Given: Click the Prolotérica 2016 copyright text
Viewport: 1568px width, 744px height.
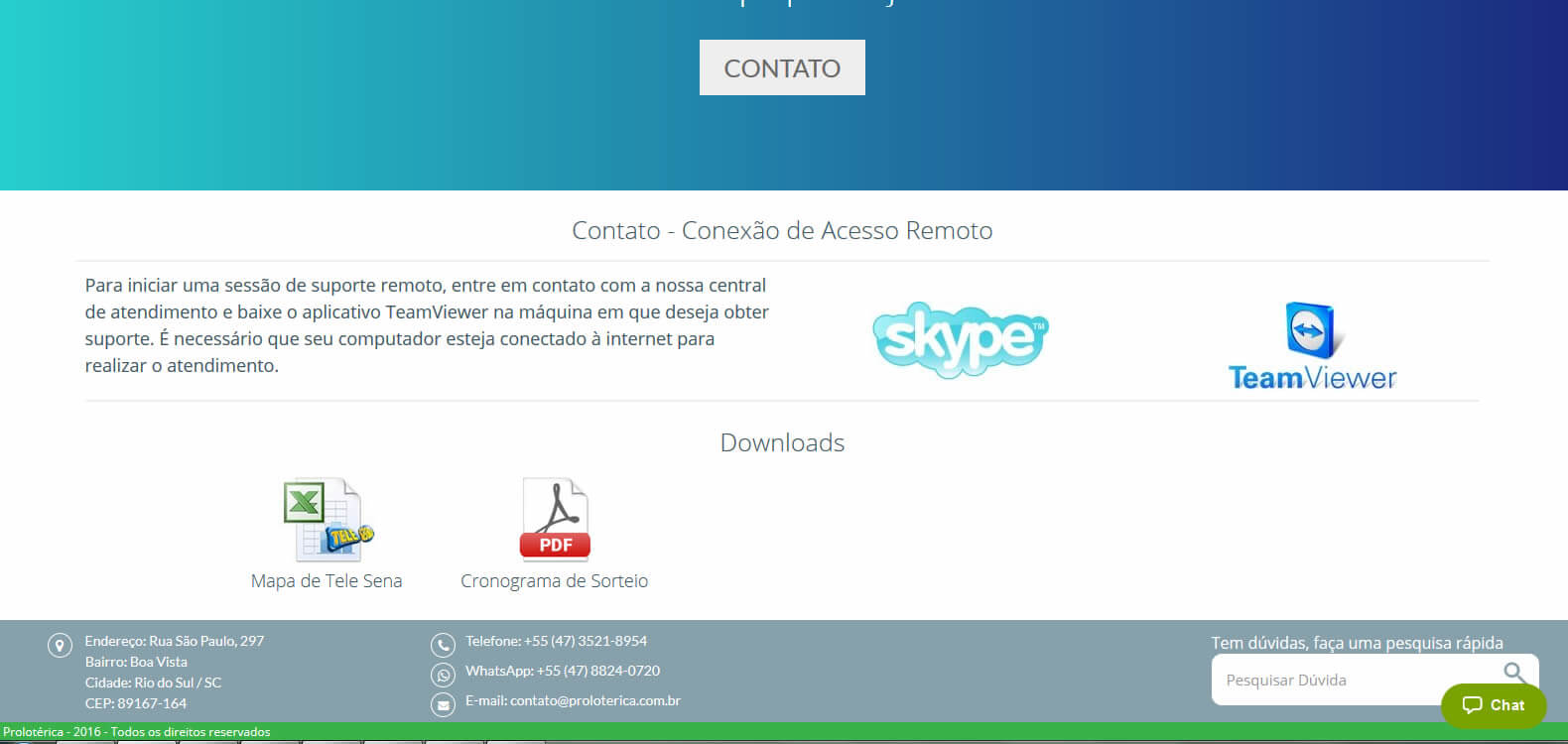Looking at the screenshot, I should click(137, 732).
